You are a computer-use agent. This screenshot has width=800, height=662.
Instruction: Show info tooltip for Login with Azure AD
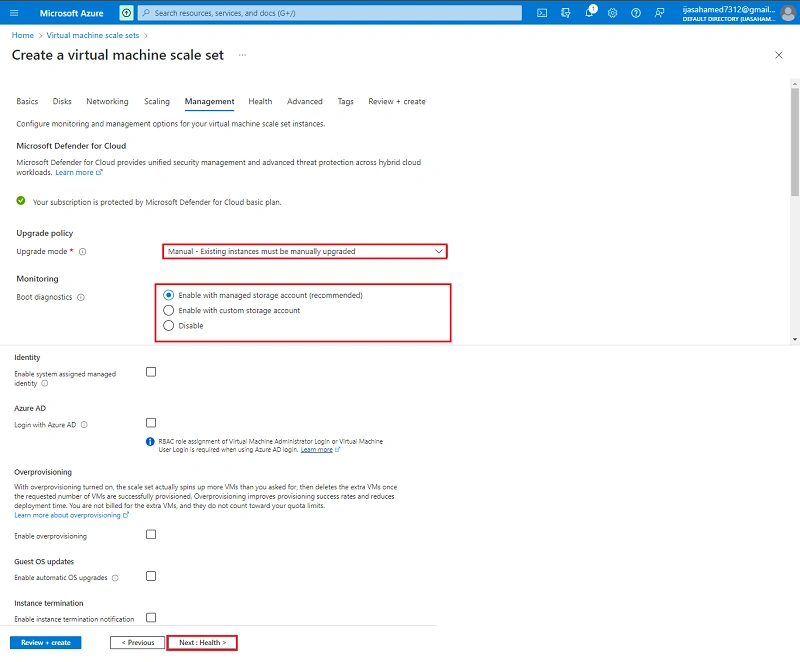84,425
